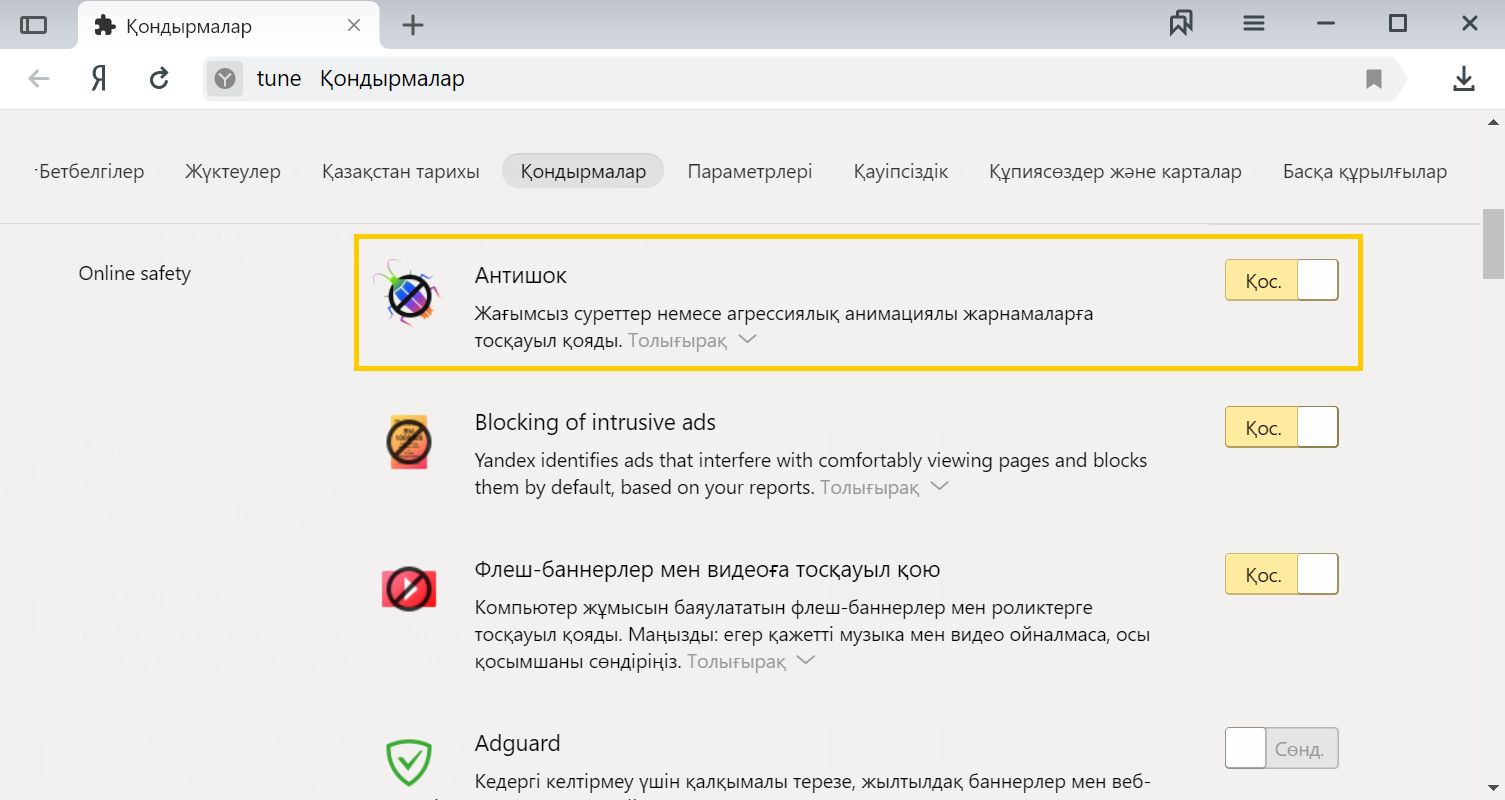Click the Adguard shield icon
Screen dimensions: 1505x800
[x=408, y=763]
